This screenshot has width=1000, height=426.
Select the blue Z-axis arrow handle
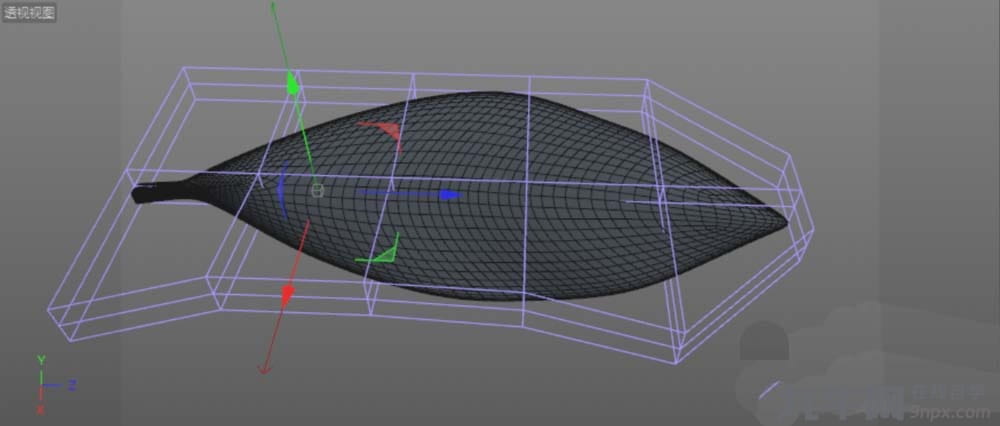pyautogui.click(x=450, y=195)
